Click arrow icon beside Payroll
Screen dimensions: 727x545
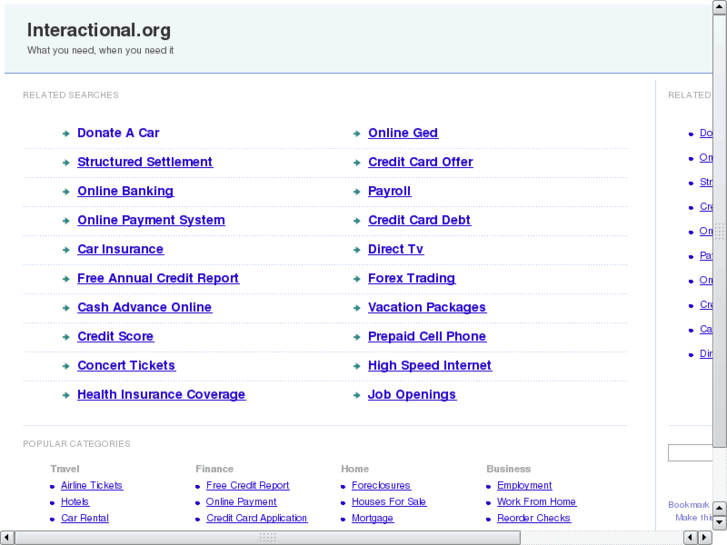[357, 192]
